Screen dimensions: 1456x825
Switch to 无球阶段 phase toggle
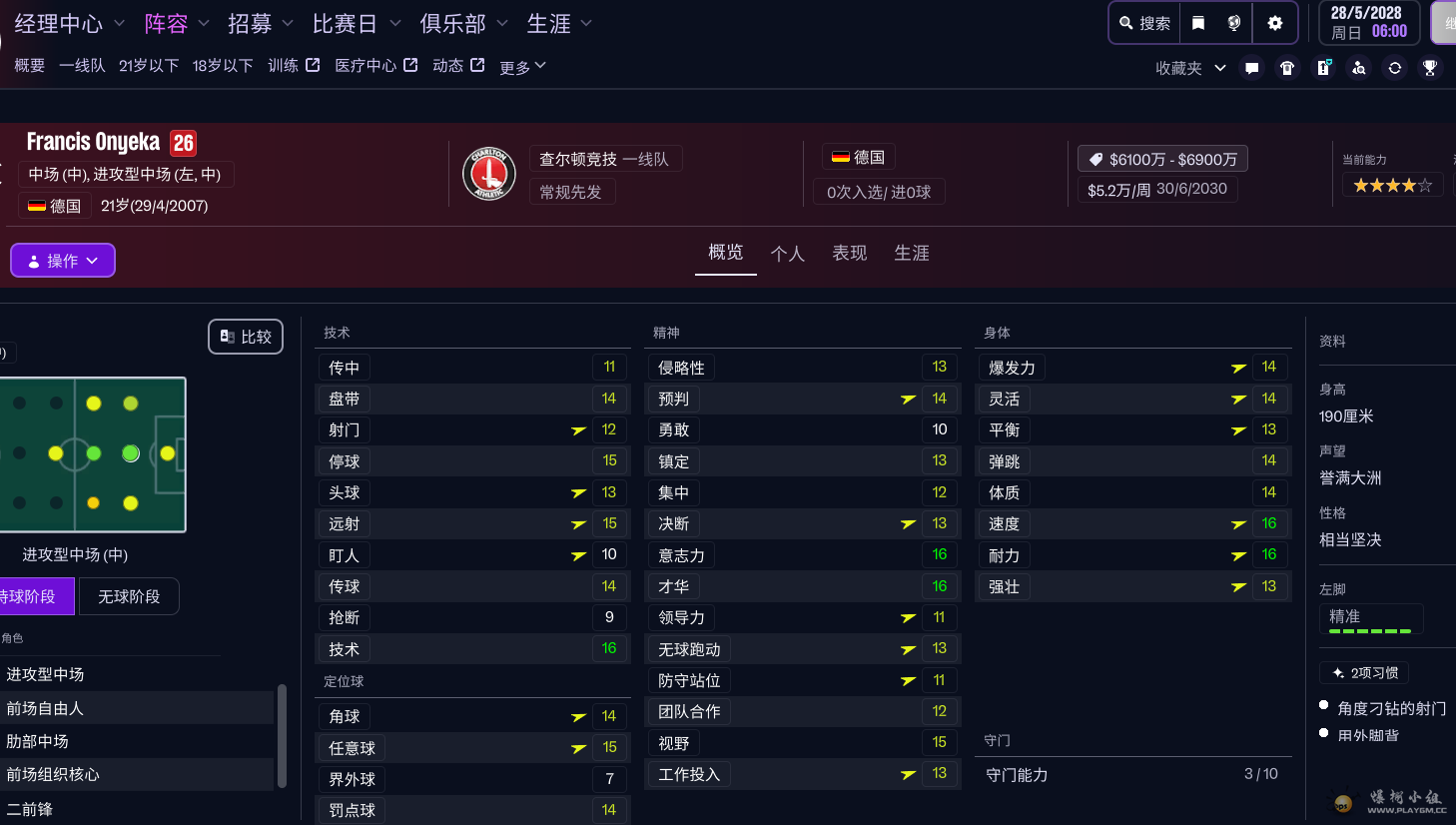pyautogui.click(x=129, y=596)
